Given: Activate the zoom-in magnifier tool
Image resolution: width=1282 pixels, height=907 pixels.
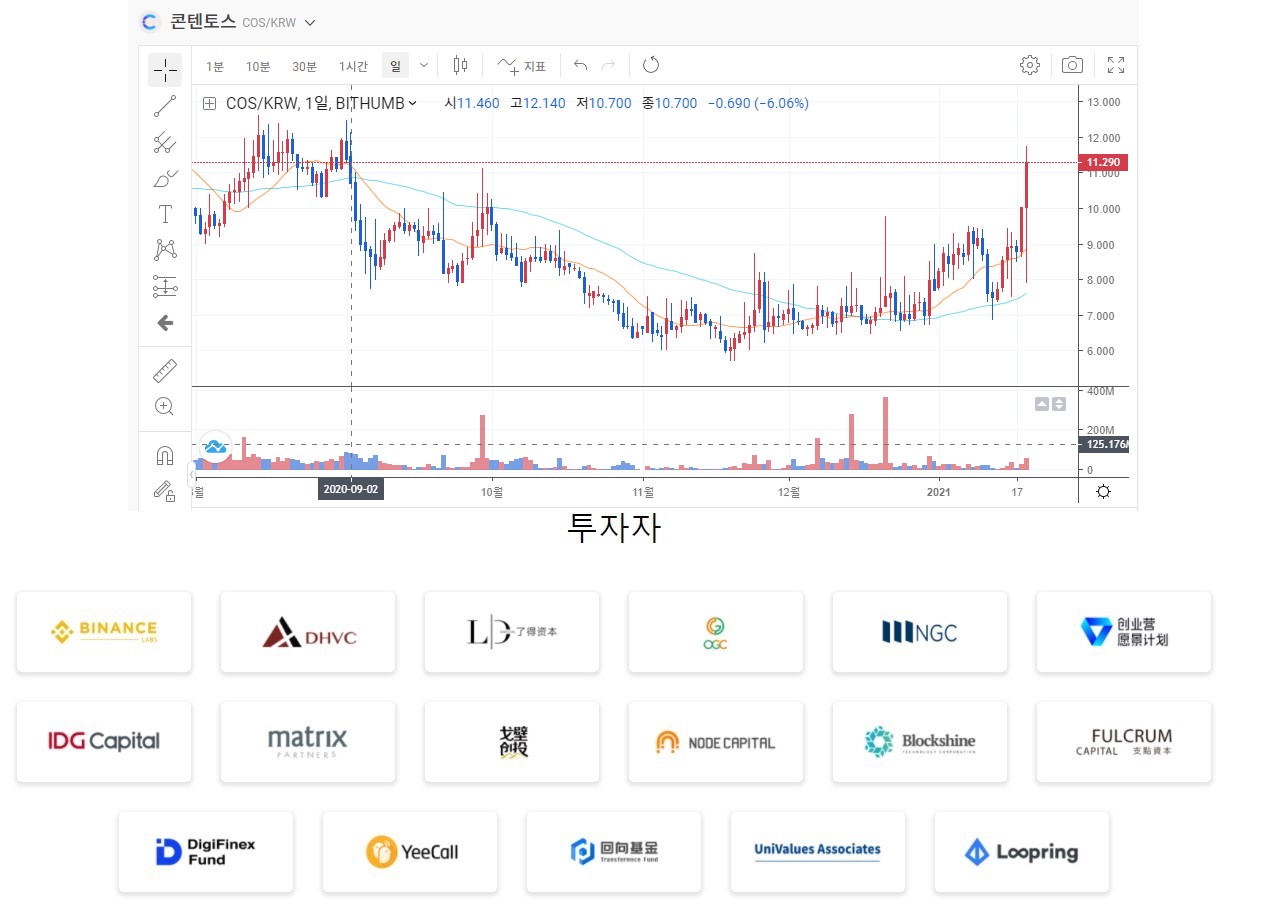Looking at the screenshot, I should pyautogui.click(x=165, y=406).
